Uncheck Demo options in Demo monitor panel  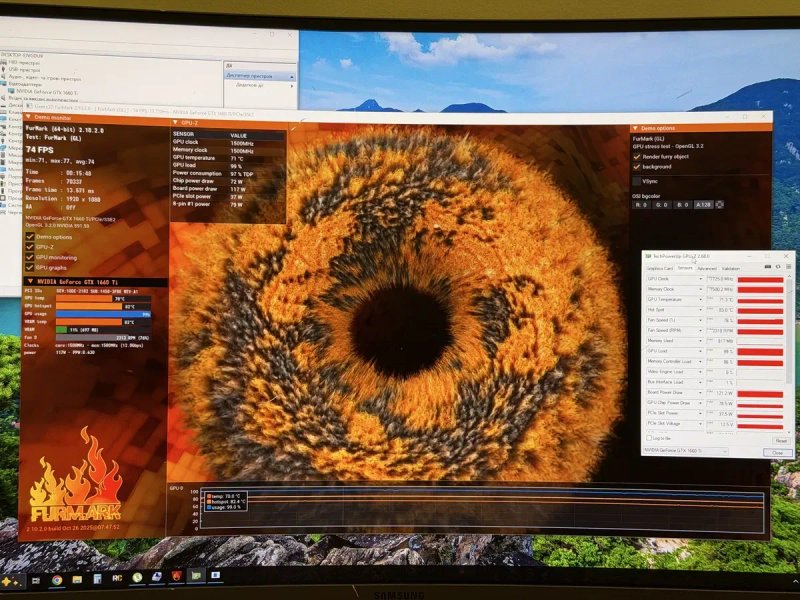[30, 237]
